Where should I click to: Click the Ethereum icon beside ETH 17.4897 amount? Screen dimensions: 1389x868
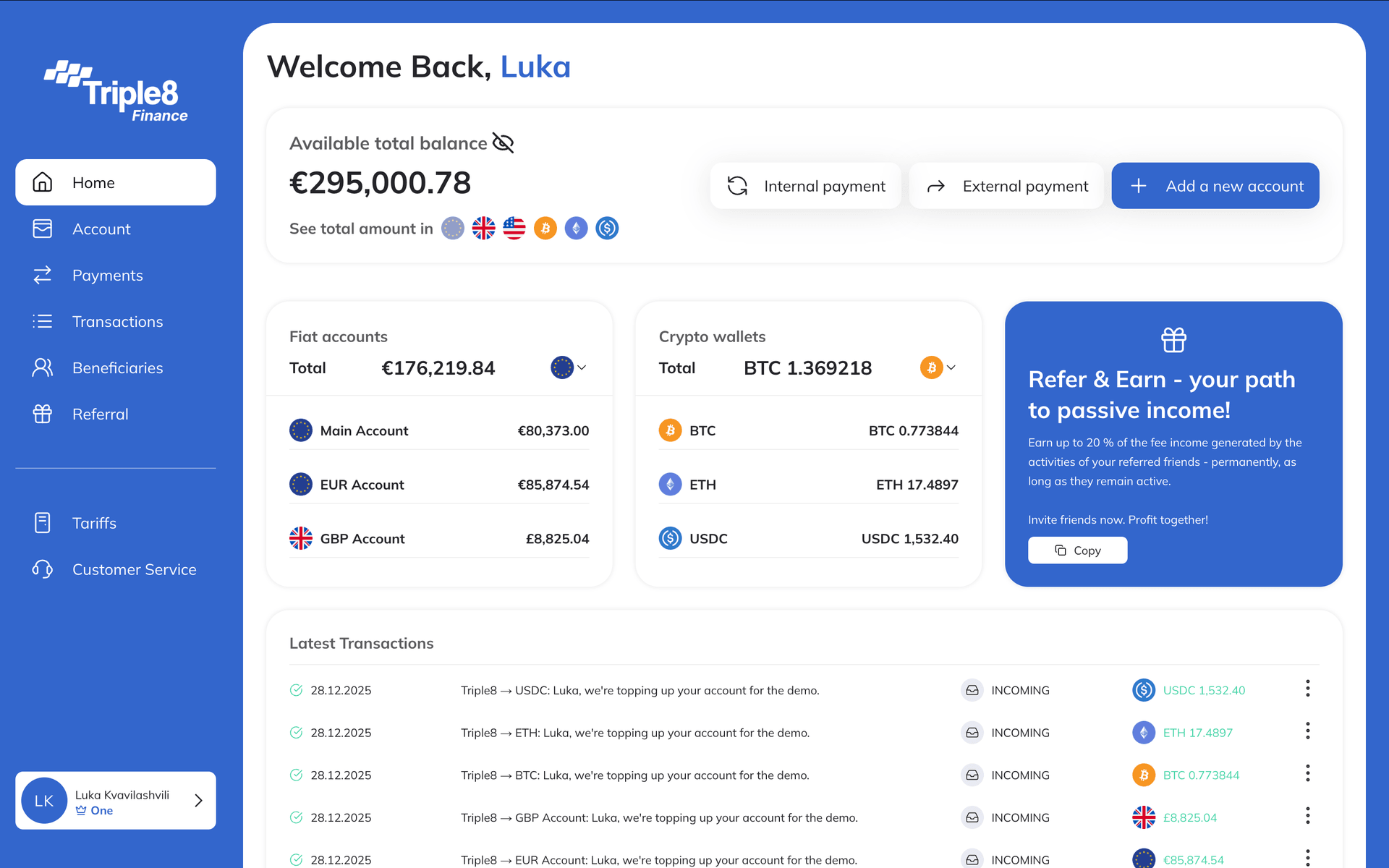coord(1144,733)
